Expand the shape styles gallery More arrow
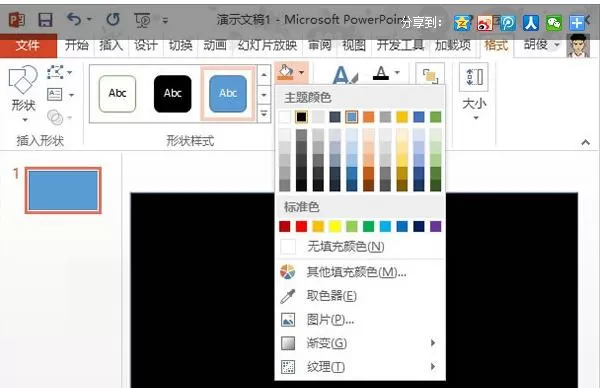600x388 pixels. tap(264, 114)
